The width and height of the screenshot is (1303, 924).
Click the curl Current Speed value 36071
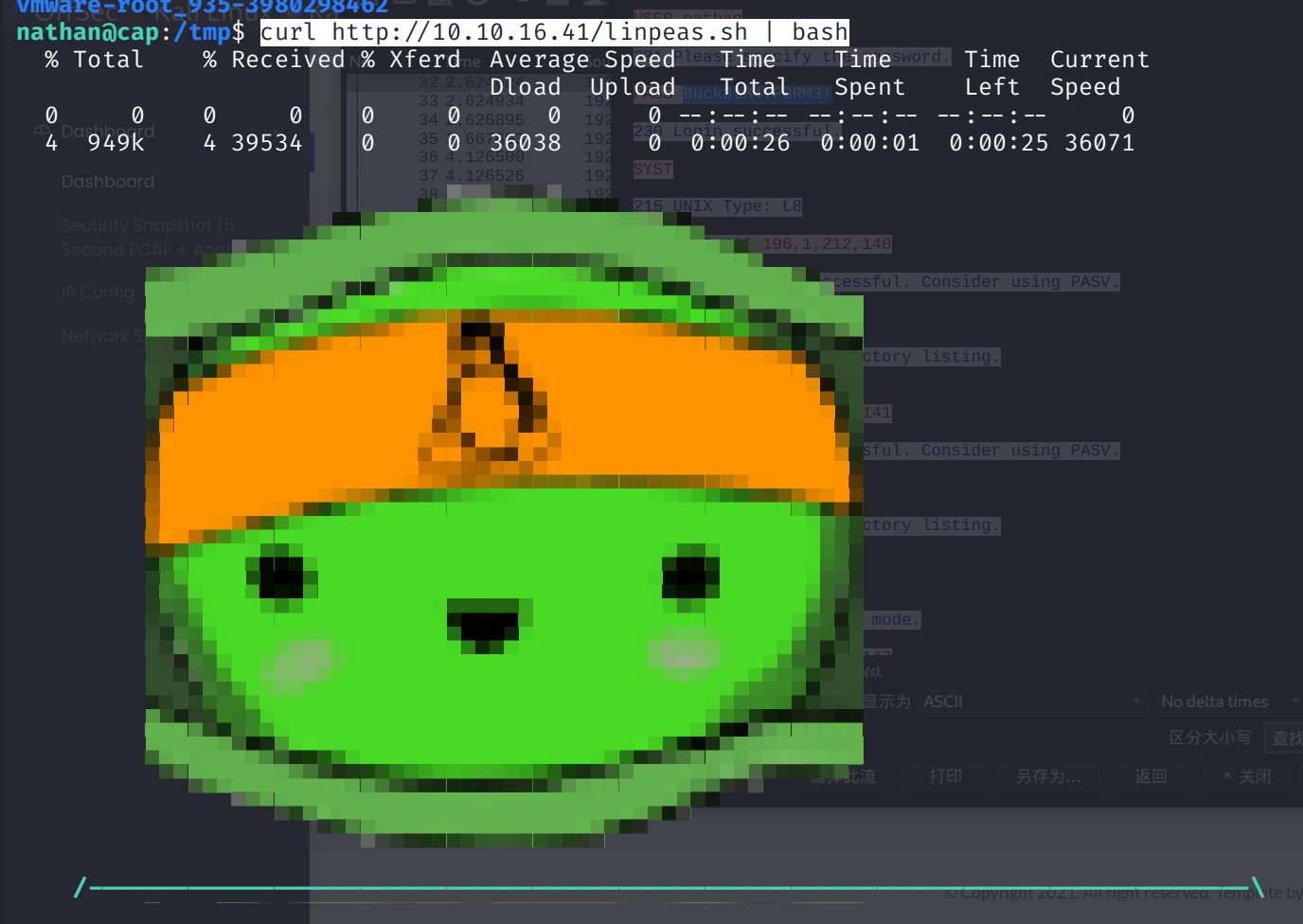tap(1099, 143)
